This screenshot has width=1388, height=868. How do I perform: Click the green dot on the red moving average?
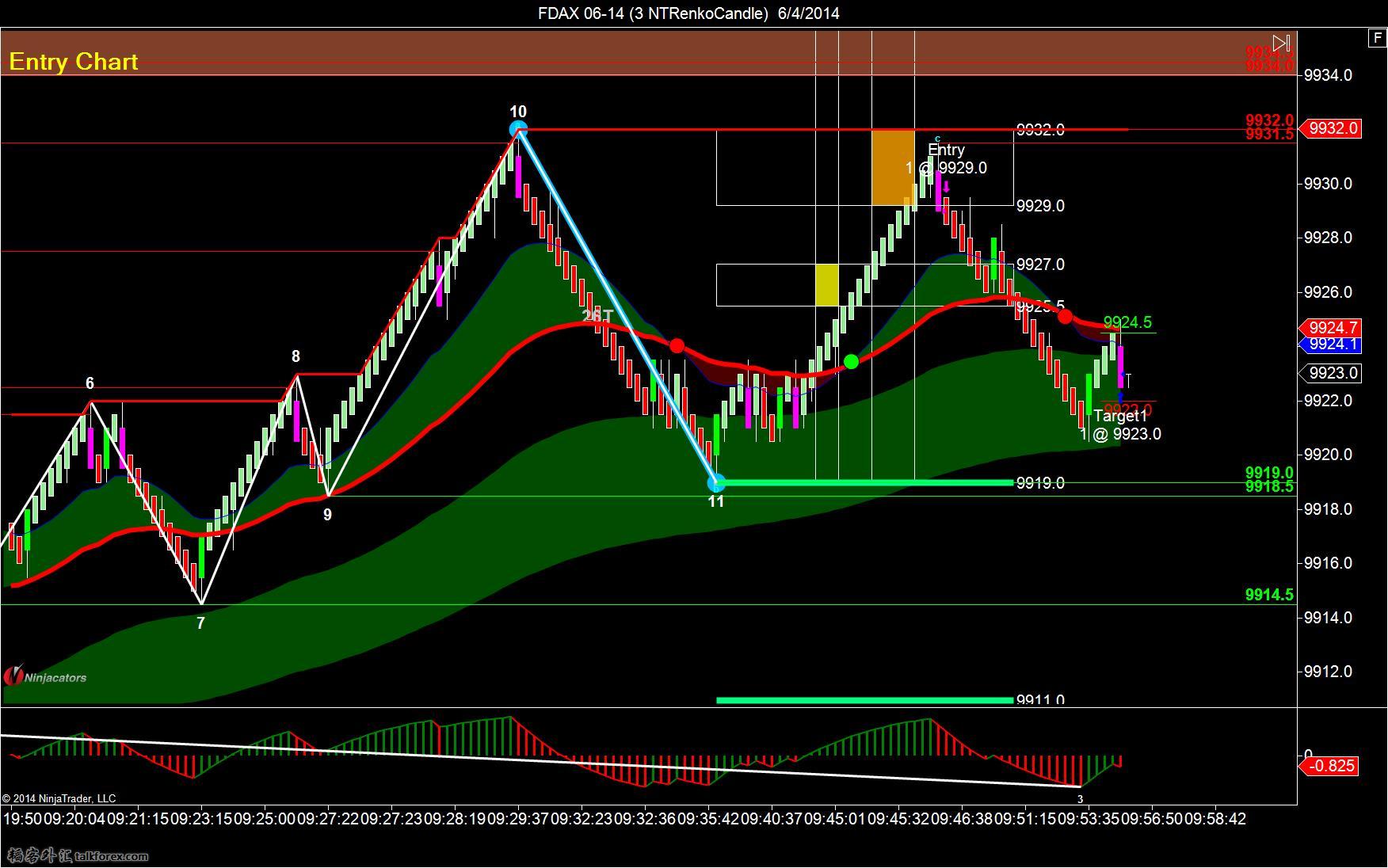[851, 362]
